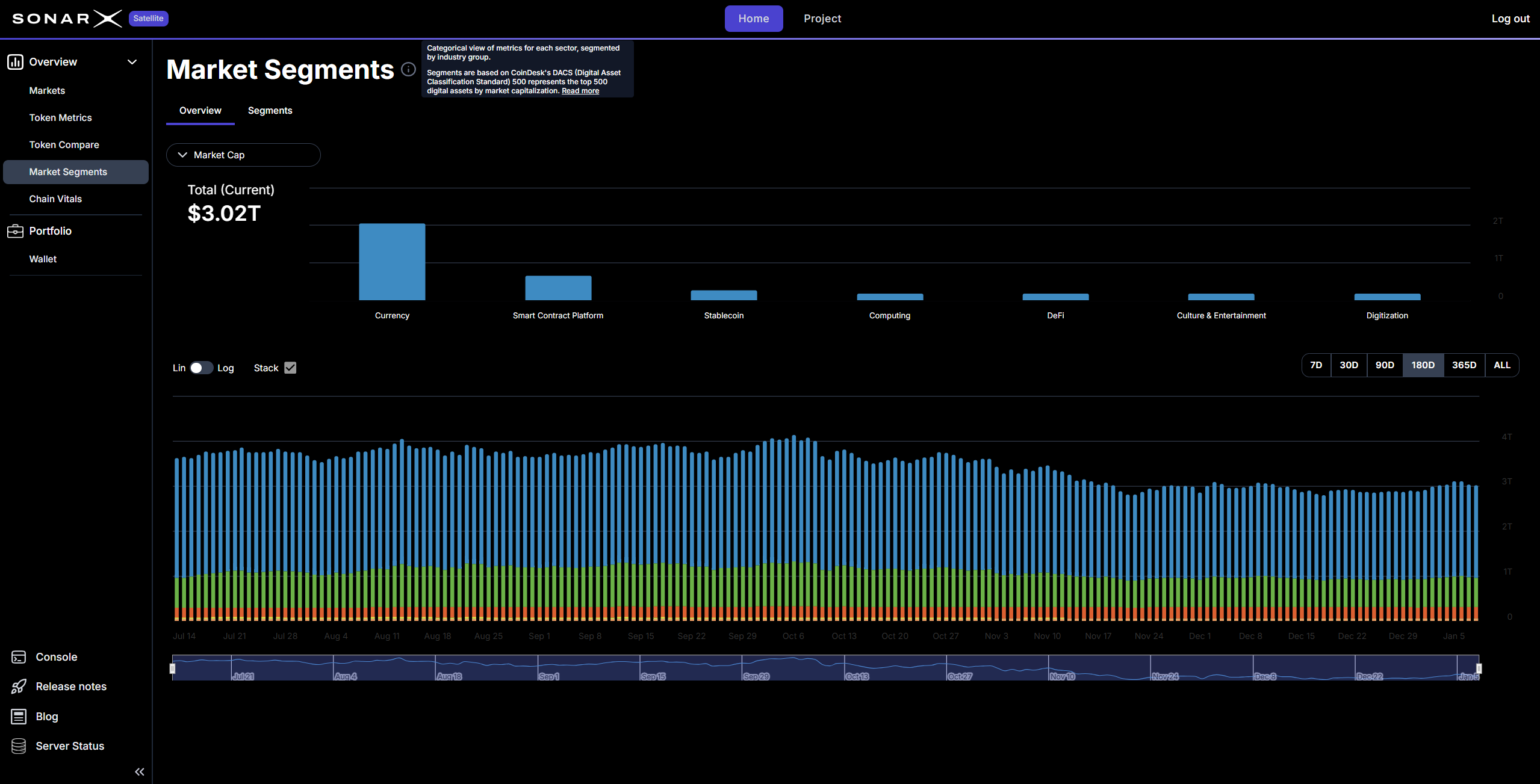Click the Release notes rocket icon
Viewport: 1540px width, 784px height.
(19, 687)
